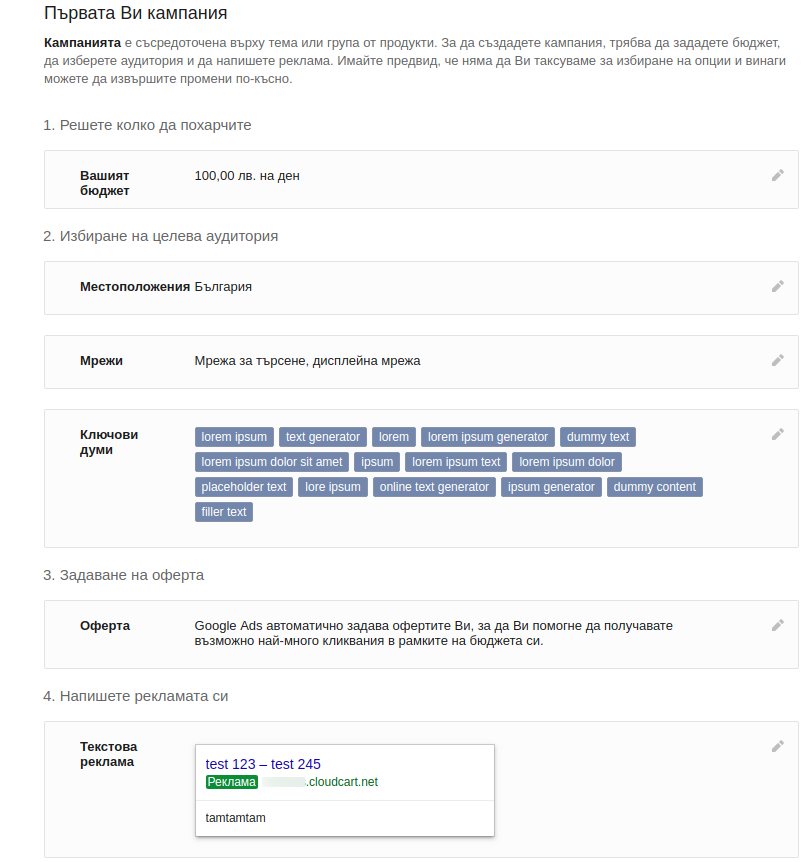Open the 'test 123 – test 245' ad headline

(x=263, y=764)
